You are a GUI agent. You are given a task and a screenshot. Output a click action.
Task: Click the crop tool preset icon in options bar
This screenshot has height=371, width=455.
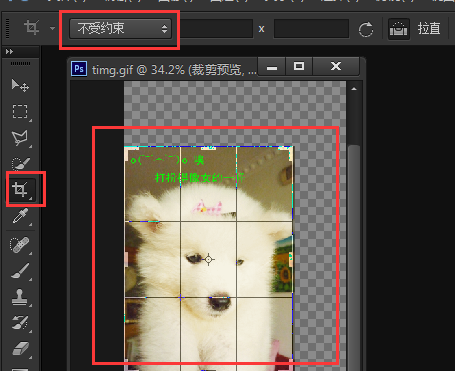[x=32, y=27]
